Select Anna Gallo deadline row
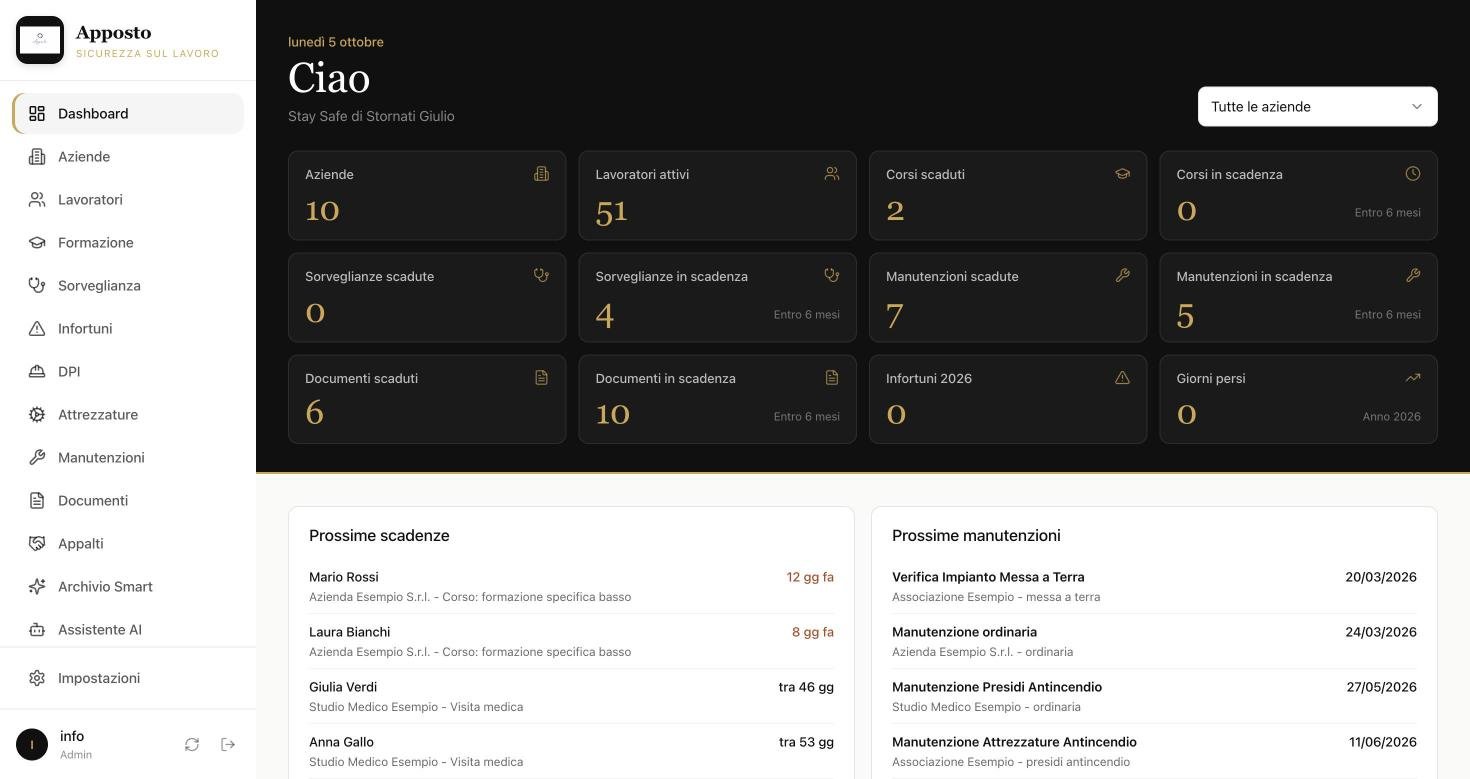The width and height of the screenshot is (1470, 779). [x=571, y=751]
